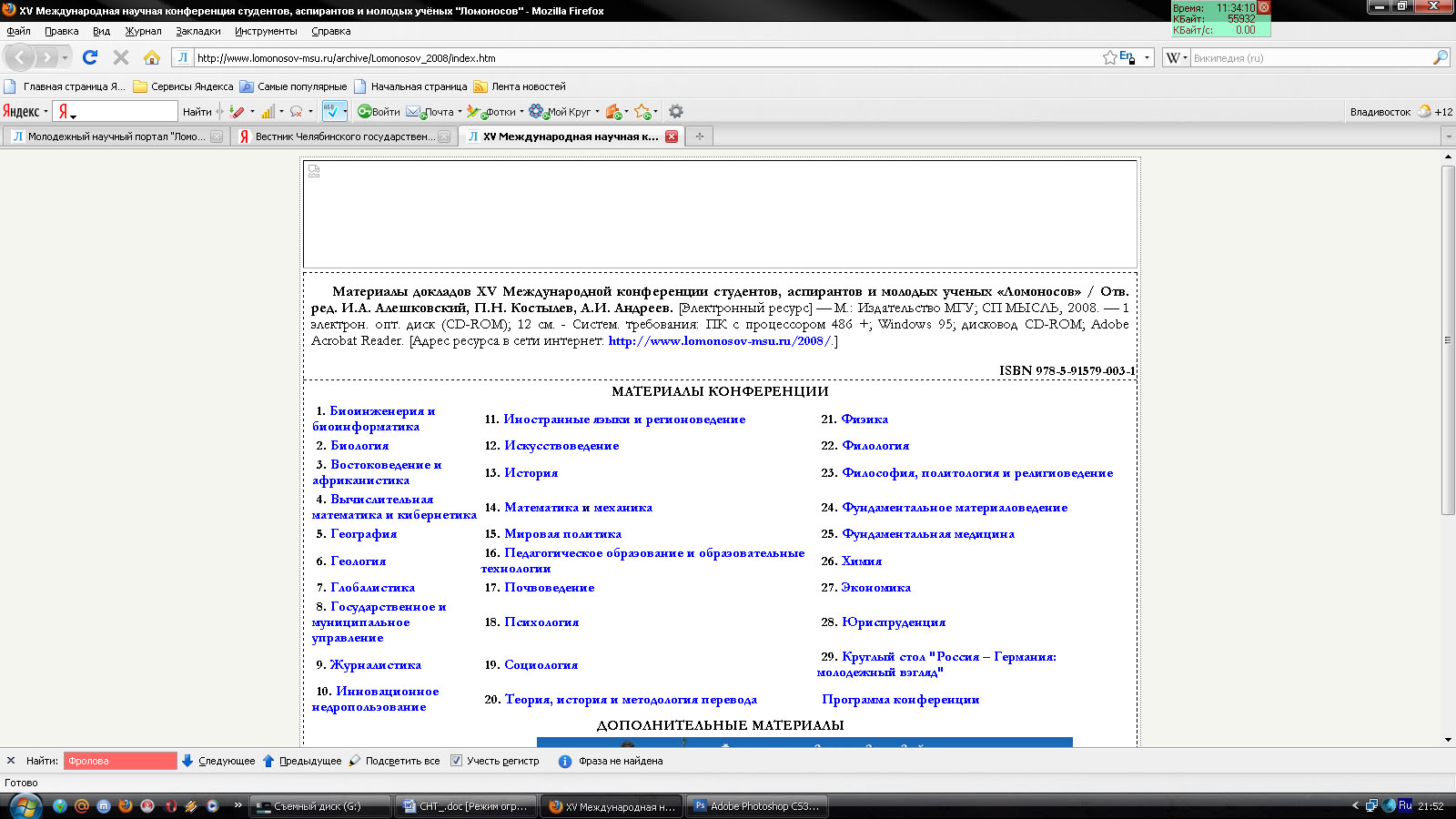Toggle the Учесть регистр checkbox
The width and height of the screenshot is (1456, 819).
point(457,761)
